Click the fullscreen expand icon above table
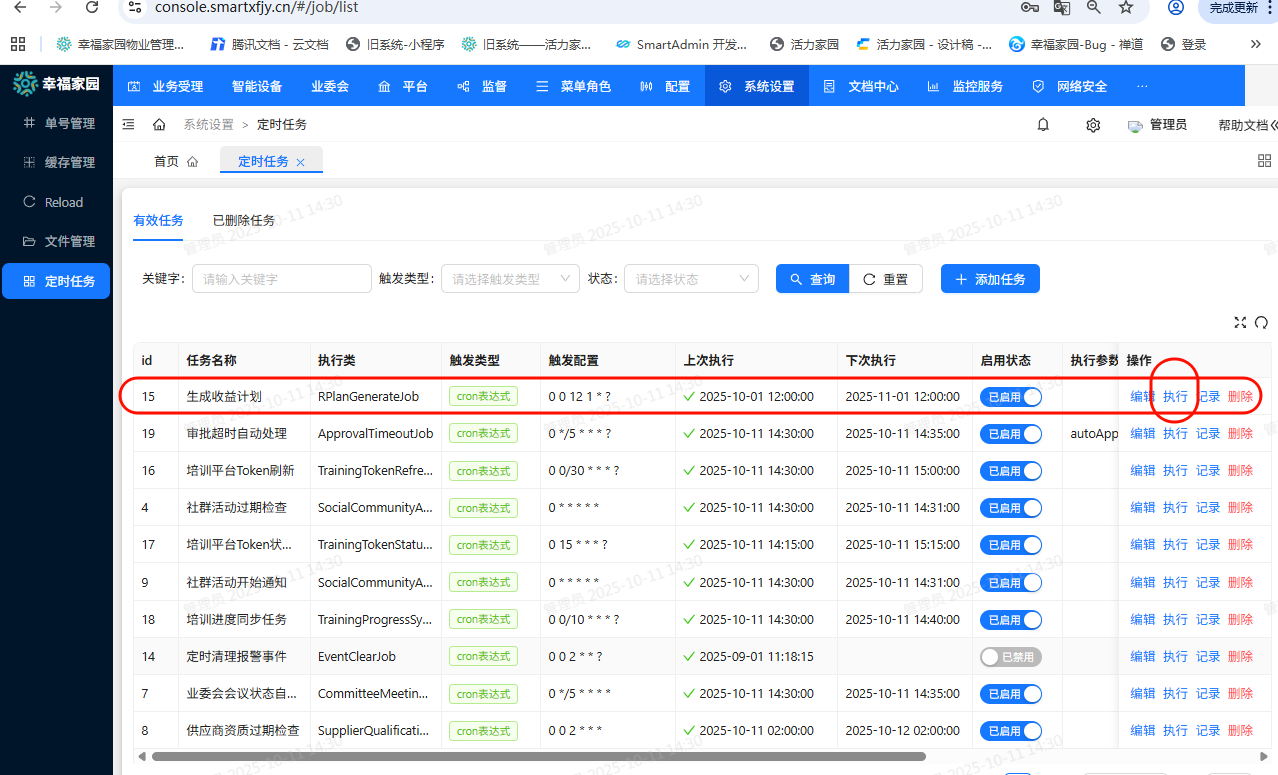Image resolution: width=1278 pixels, height=775 pixels. 1240,322
